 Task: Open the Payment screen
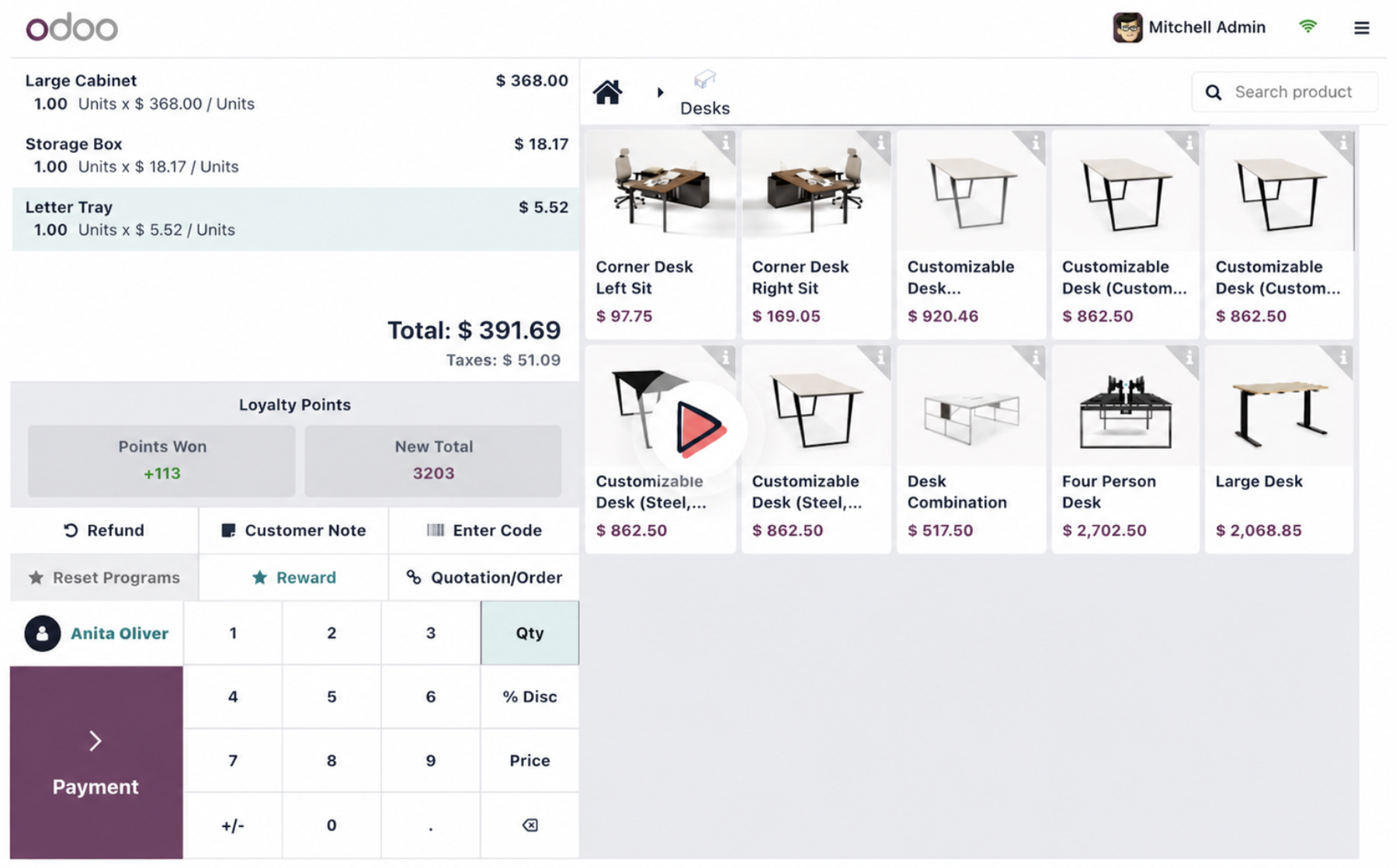(96, 762)
